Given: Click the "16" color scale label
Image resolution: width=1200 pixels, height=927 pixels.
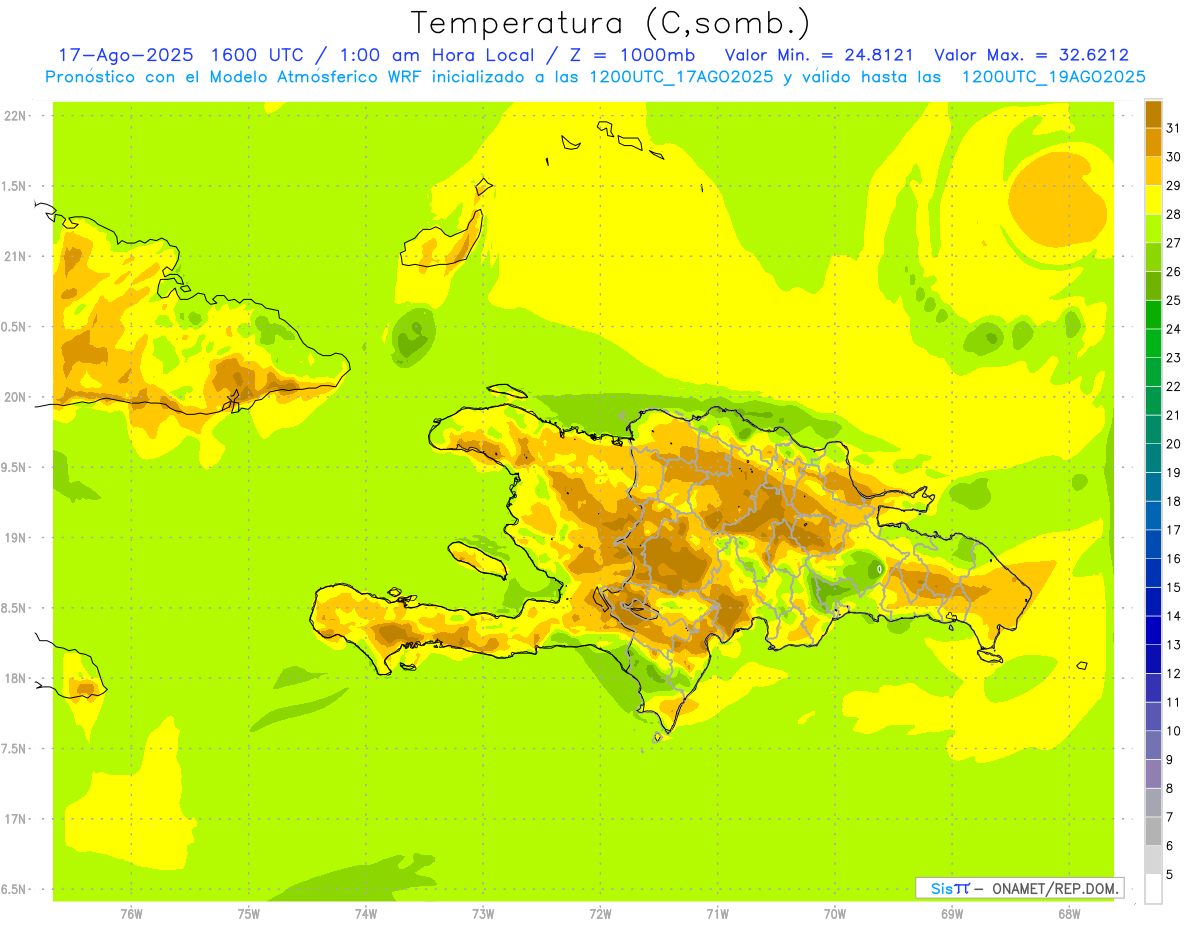Looking at the screenshot, I should [1174, 559].
